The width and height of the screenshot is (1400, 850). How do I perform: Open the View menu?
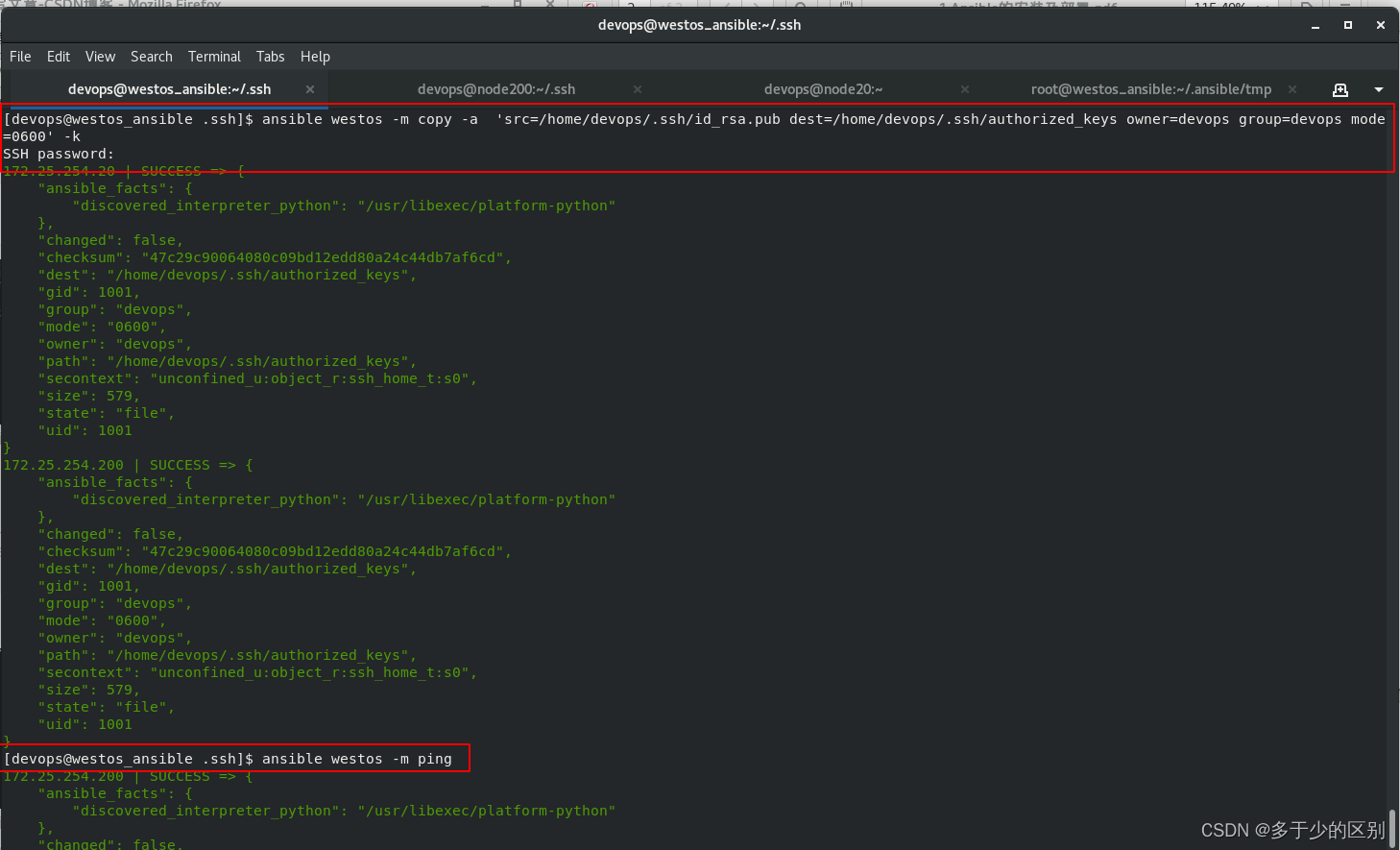tap(100, 57)
